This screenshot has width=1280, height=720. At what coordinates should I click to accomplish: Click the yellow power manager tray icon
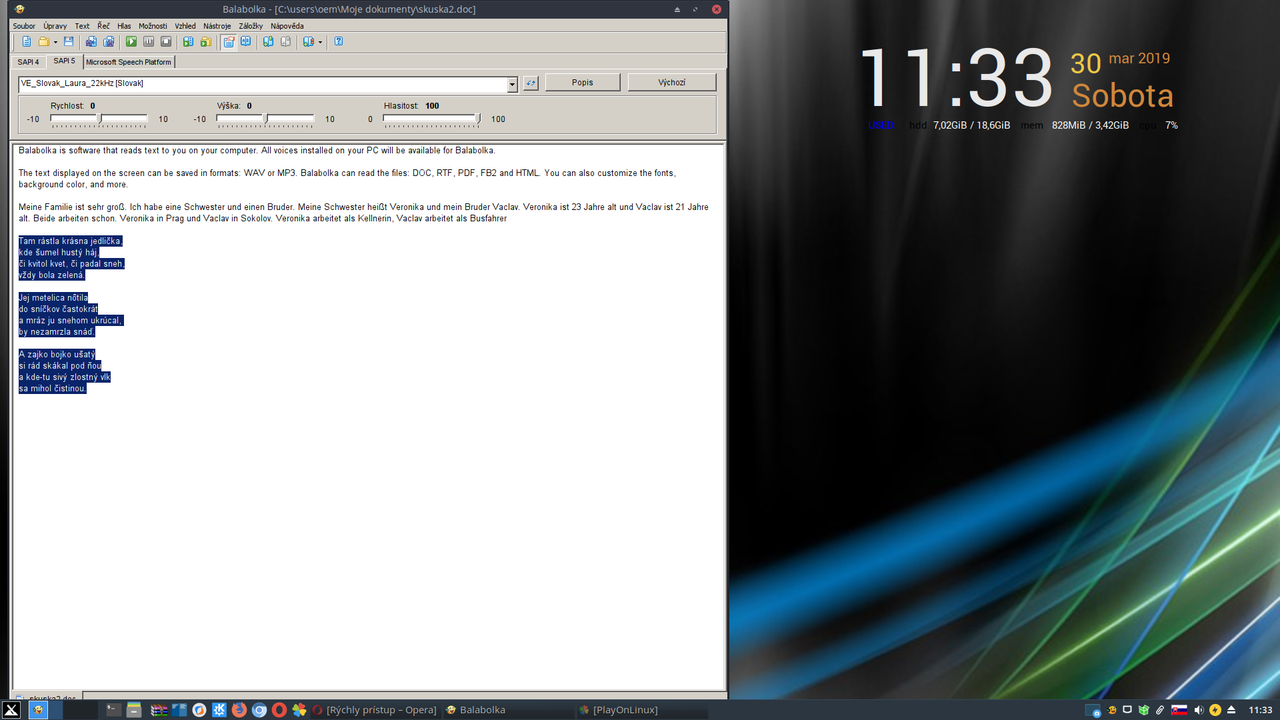click(x=1215, y=710)
